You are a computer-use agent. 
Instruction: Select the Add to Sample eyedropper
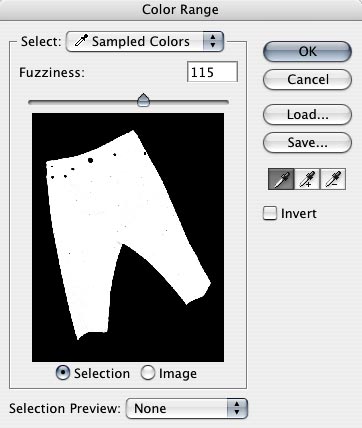307,179
